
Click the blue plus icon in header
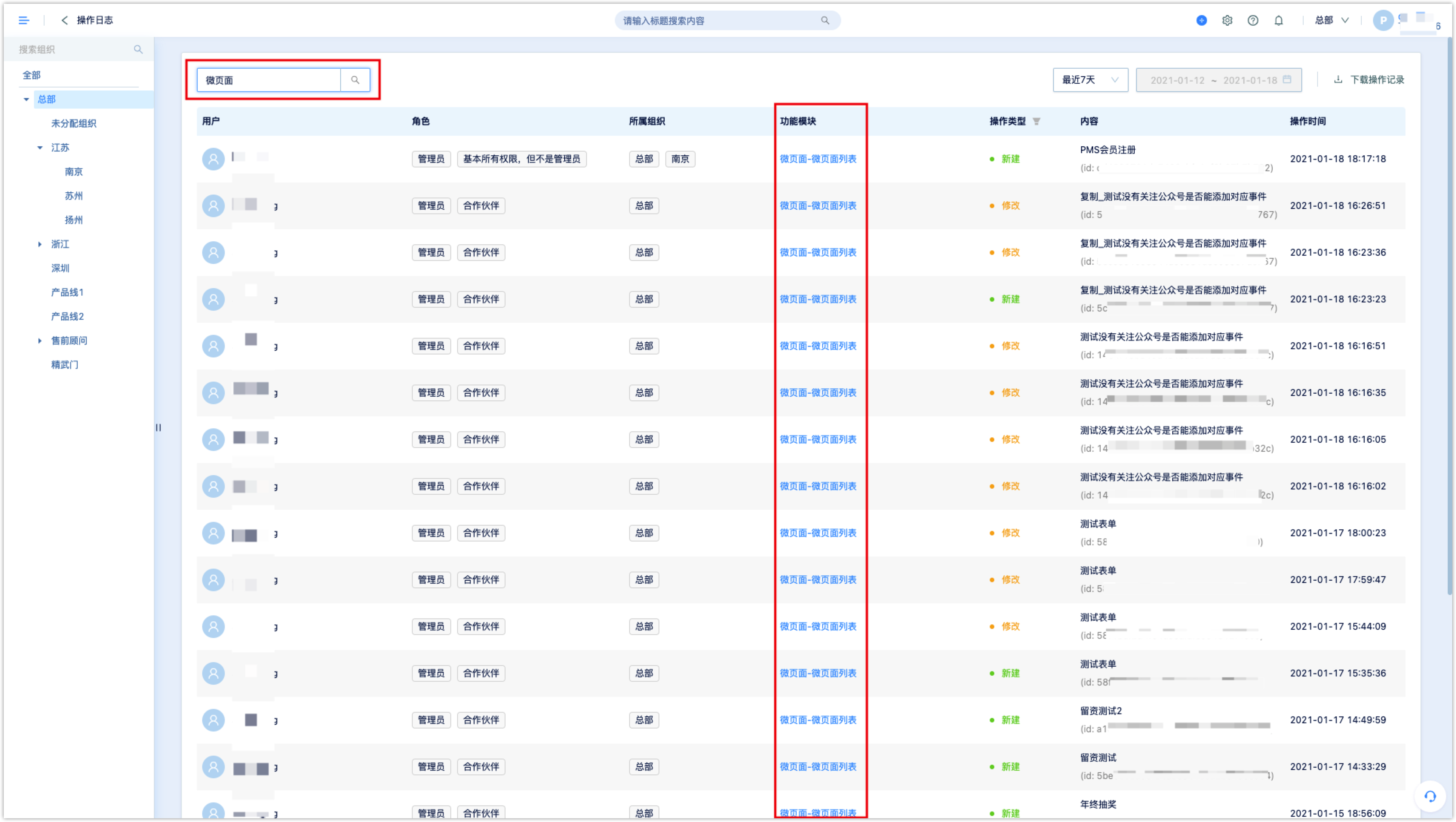[x=1201, y=20]
